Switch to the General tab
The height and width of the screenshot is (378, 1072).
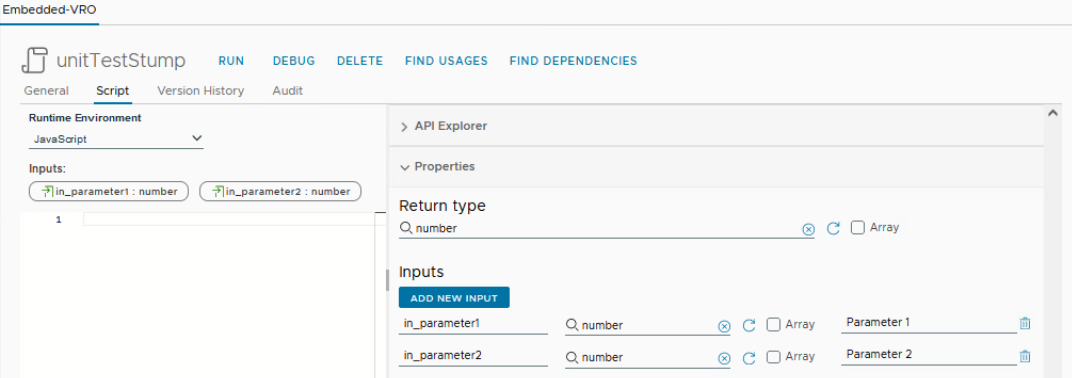tap(46, 91)
